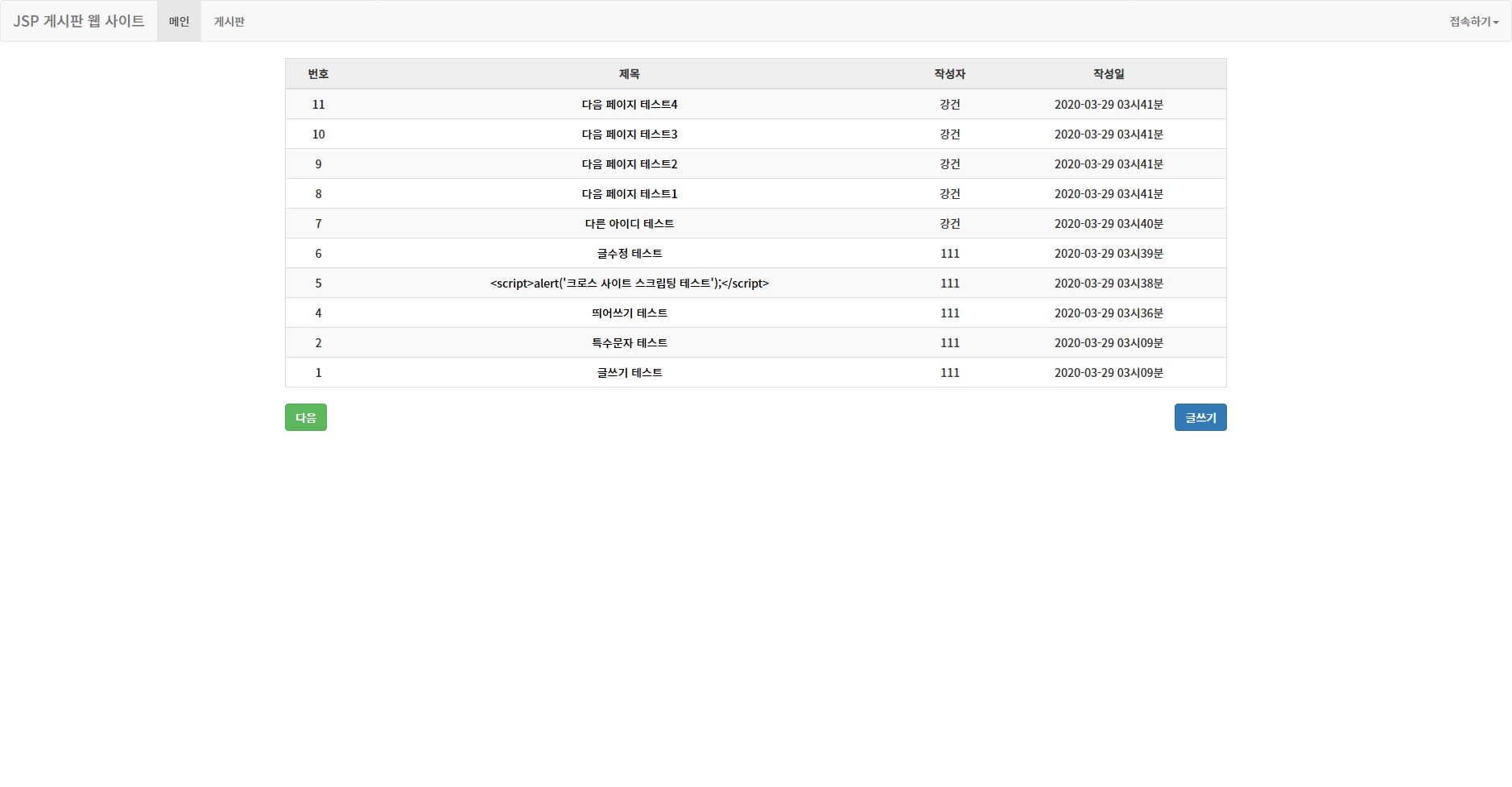1512x787 pixels.
Task: Open the post 띄어쓰기 테스트
Action: pyautogui.click(x=630, y=313)
